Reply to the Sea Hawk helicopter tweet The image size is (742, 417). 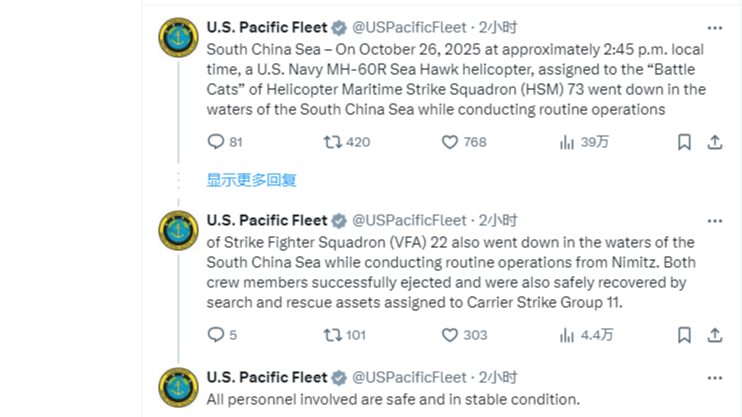[216, 142]
